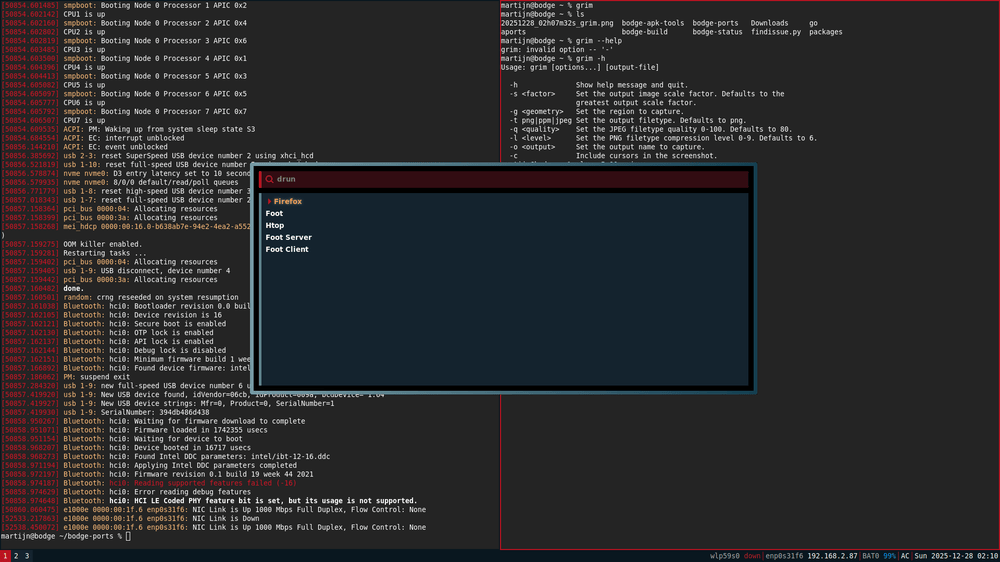The width and height of the screenshot is (1000, 562).
Task: Click the red arrow beside Firefox
Action: pyautogui.click(x=269, y=202)
